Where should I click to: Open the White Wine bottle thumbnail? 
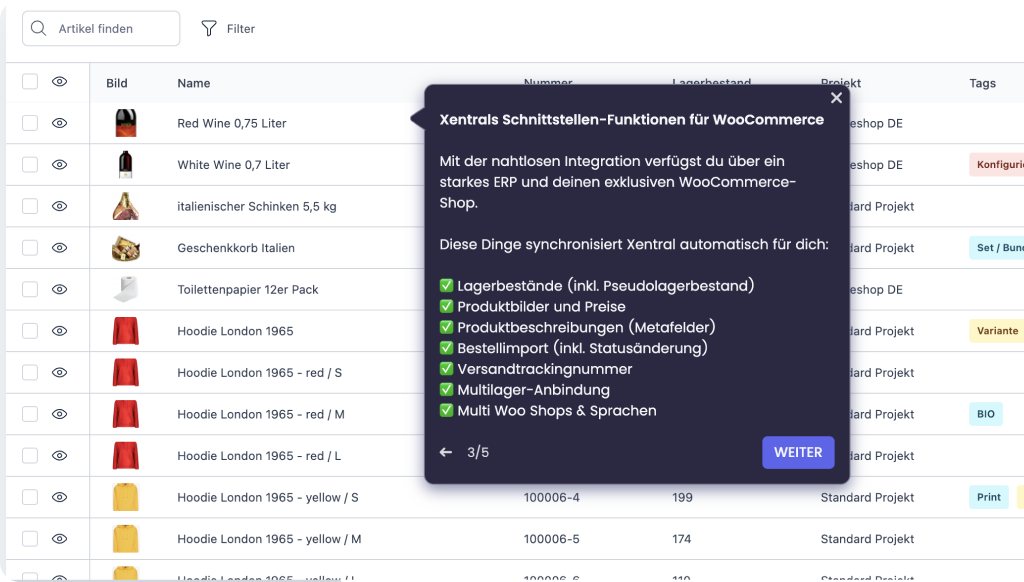point(125,165)
